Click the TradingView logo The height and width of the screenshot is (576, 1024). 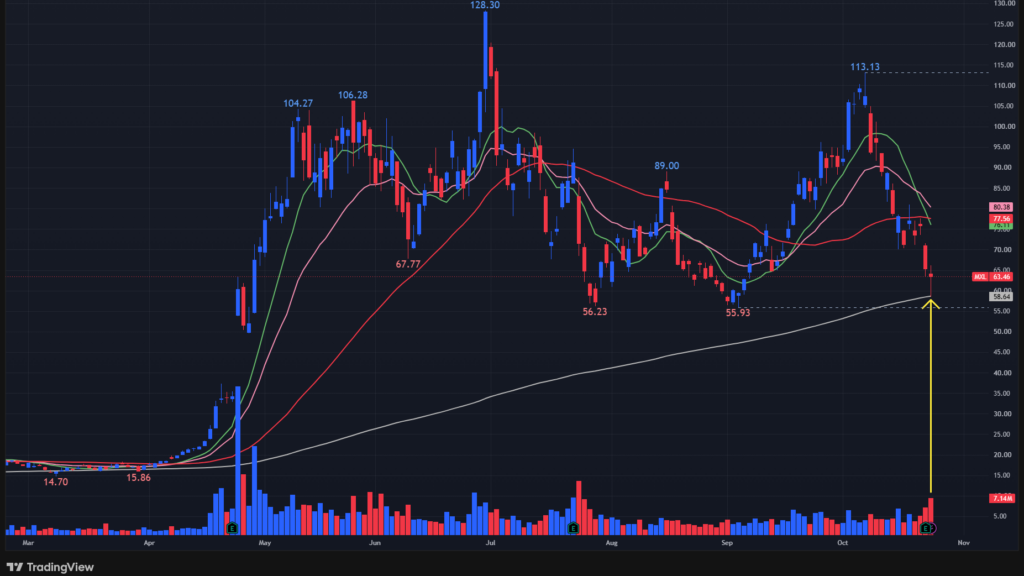[50, 567]
